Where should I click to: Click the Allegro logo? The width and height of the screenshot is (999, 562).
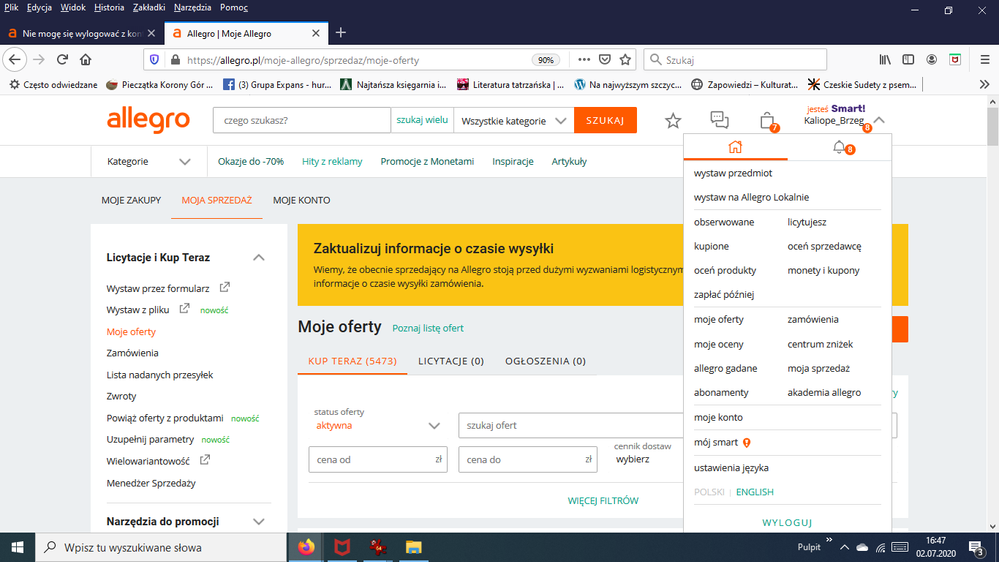click(148, 121)
